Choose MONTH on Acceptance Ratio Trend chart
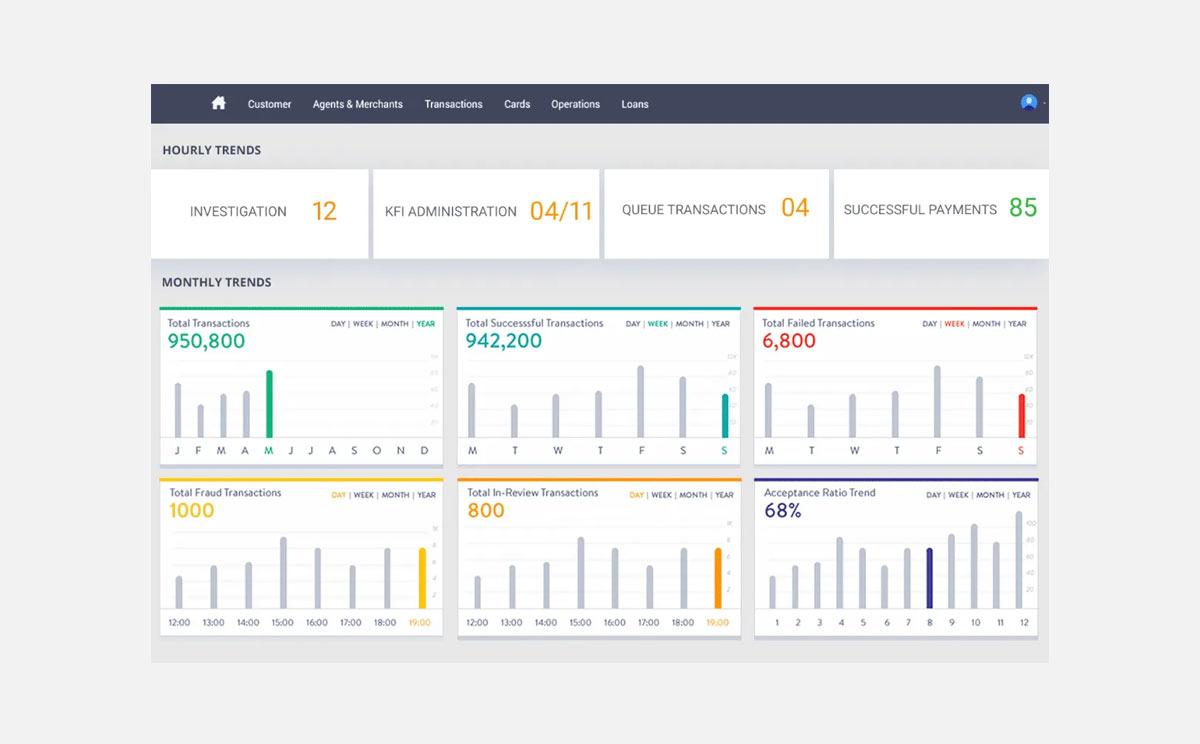 (x=990, y=495)
